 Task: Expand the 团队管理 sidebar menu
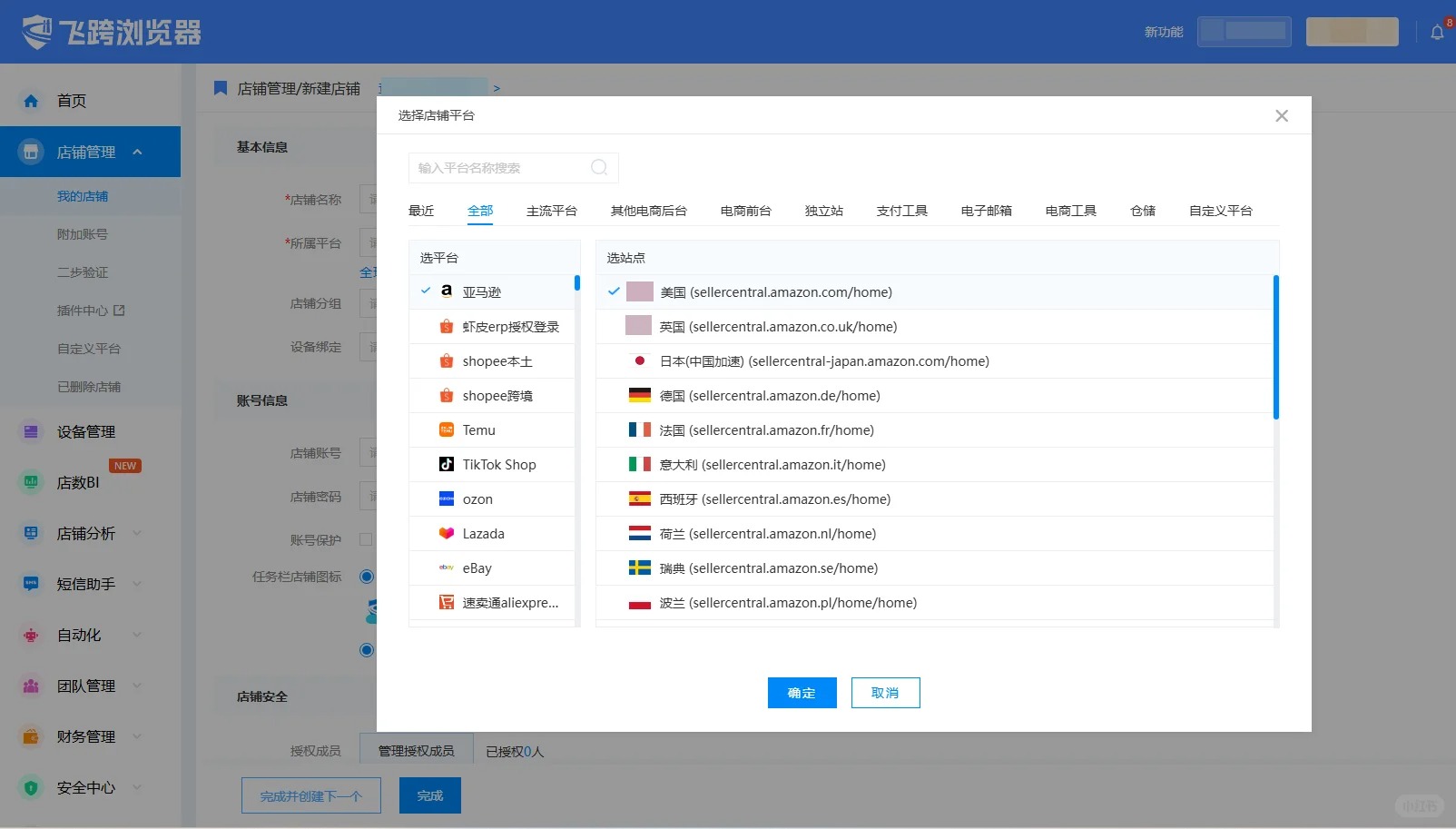(138, 686)
